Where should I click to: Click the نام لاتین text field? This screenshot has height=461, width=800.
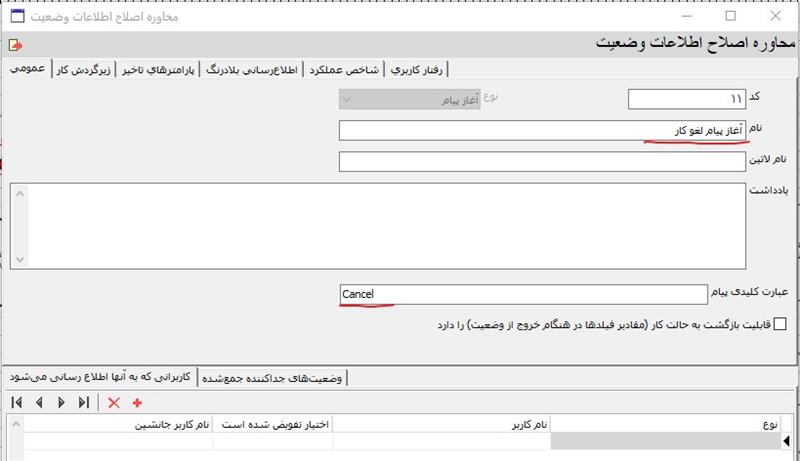[x=543, y=162]
